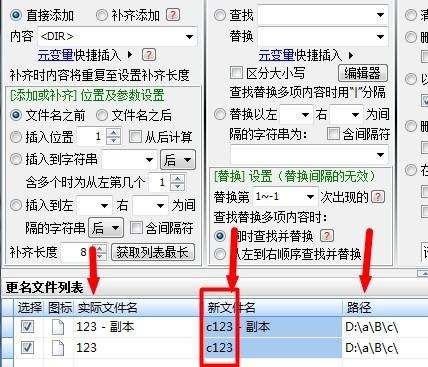Select 补齐添加 radio button

pyautogui.click(x=102, y=15)
